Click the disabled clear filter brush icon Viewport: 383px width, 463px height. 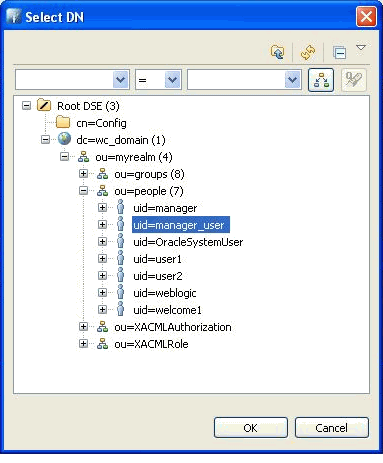[x=354, y=80]
